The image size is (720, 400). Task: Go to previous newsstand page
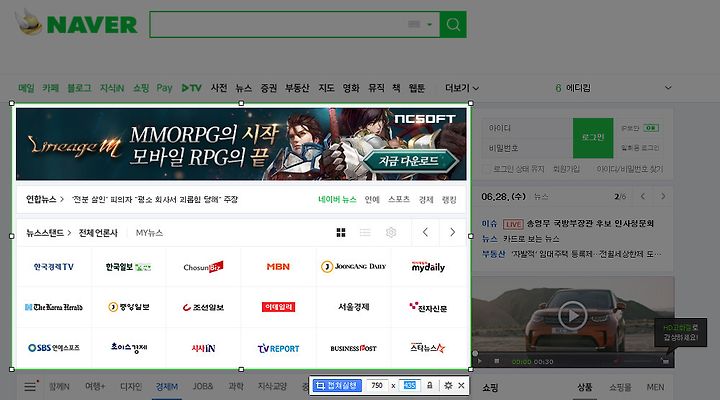(425, 232)
